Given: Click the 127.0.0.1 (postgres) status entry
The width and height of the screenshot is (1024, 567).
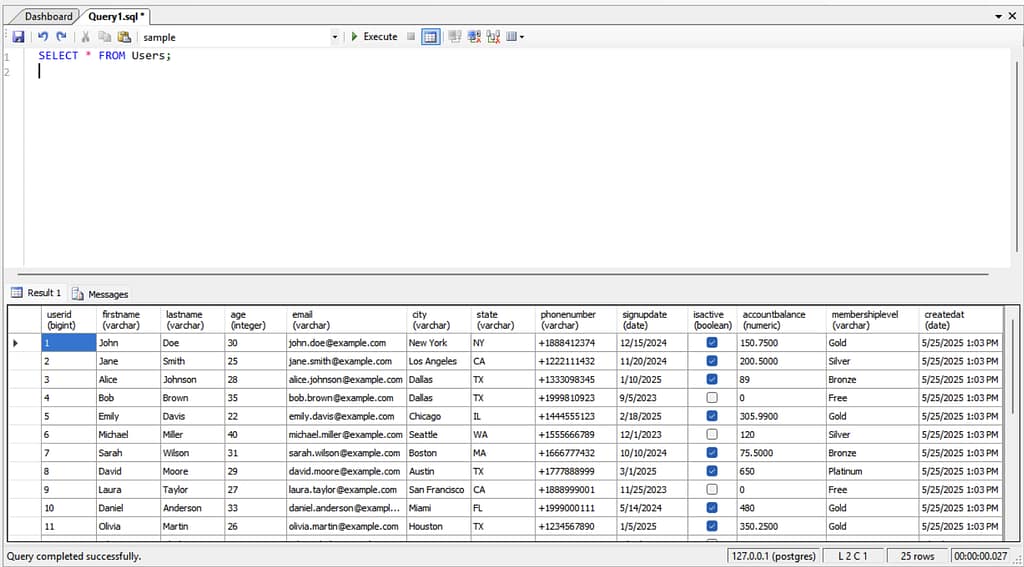Looking at the screenshot, I should click(773, 556).
